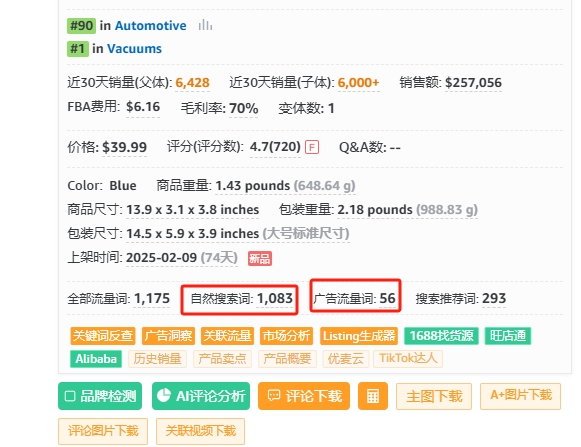
Task: Click the 评论图片下载 button
Action: click(x=103, y=431)
